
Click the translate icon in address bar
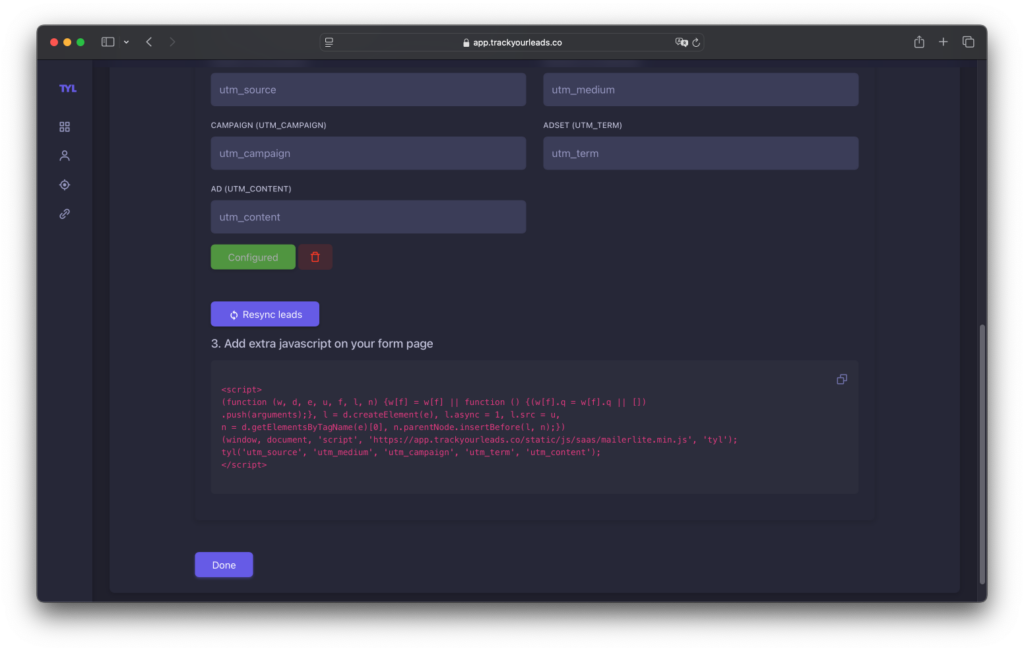[681, 42]
